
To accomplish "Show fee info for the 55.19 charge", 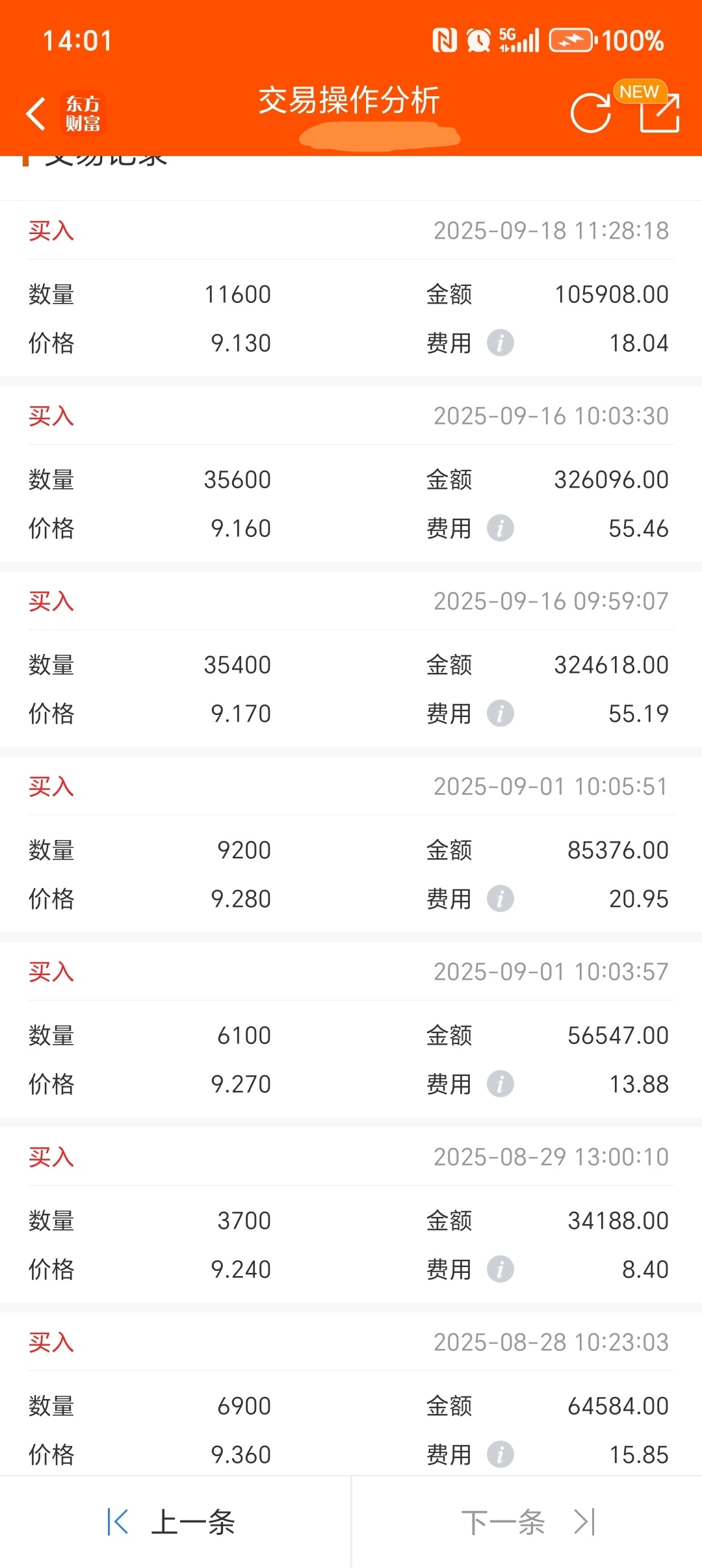I will [x=500, y=713].
